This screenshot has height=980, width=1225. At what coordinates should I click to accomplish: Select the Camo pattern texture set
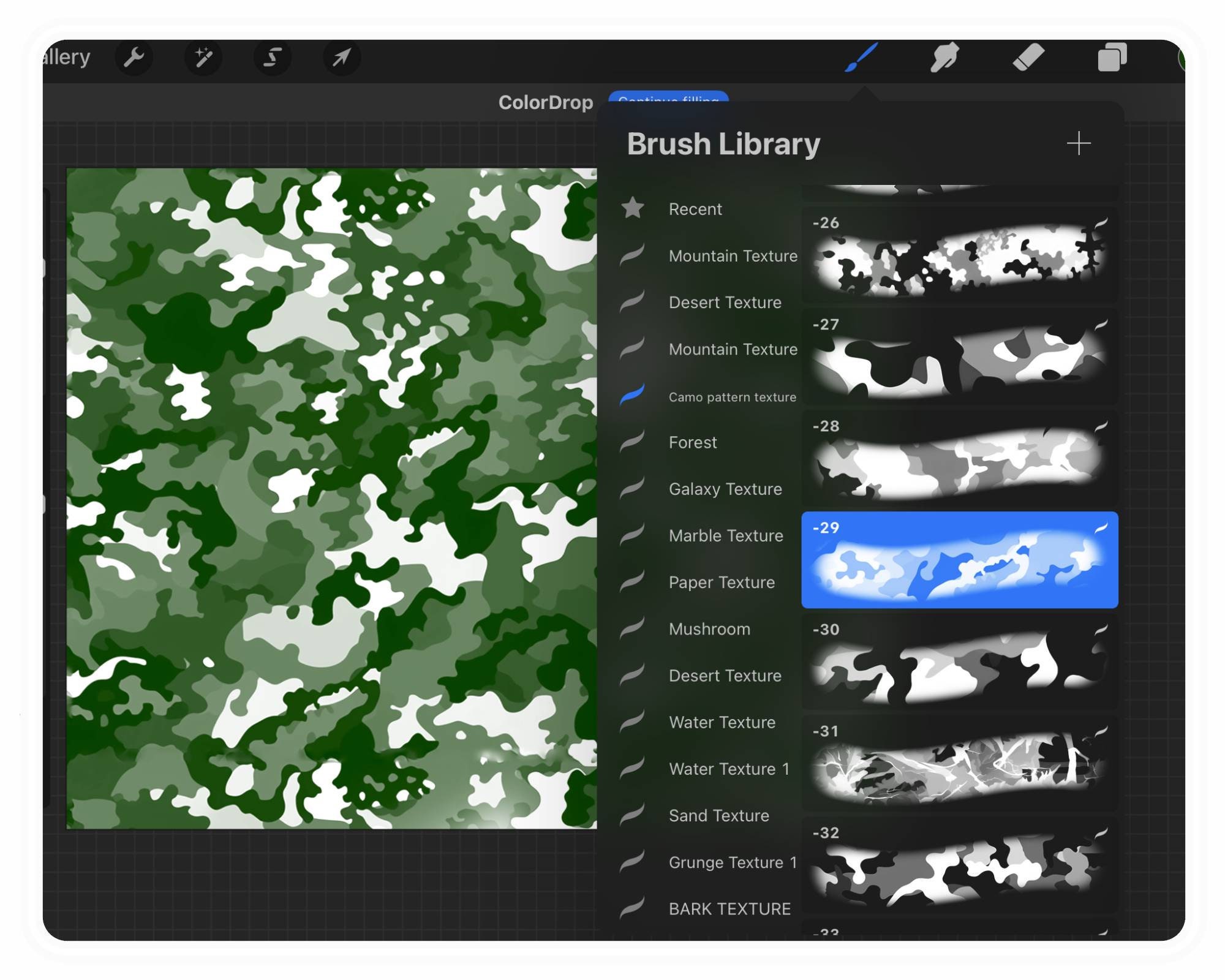732,397
